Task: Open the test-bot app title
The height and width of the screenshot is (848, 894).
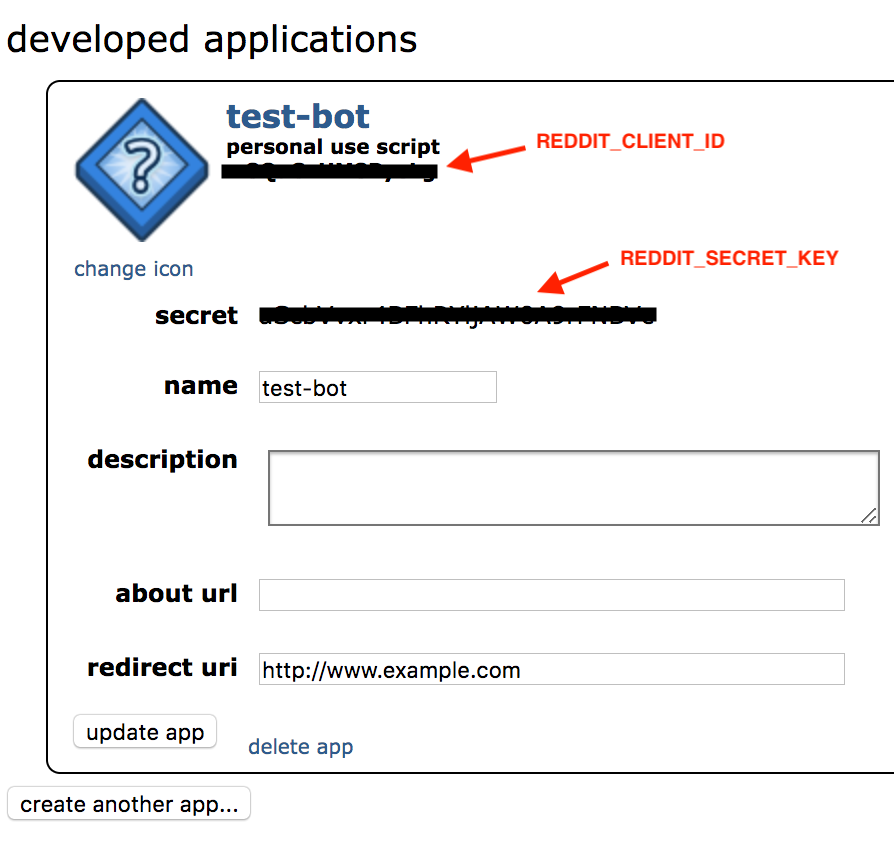Action: [x=298, y=116]
